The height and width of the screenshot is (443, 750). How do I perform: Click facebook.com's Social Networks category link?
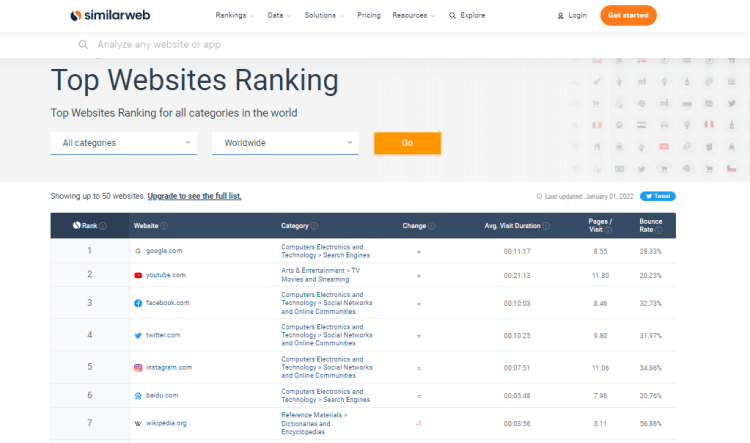tap(327, 303)
